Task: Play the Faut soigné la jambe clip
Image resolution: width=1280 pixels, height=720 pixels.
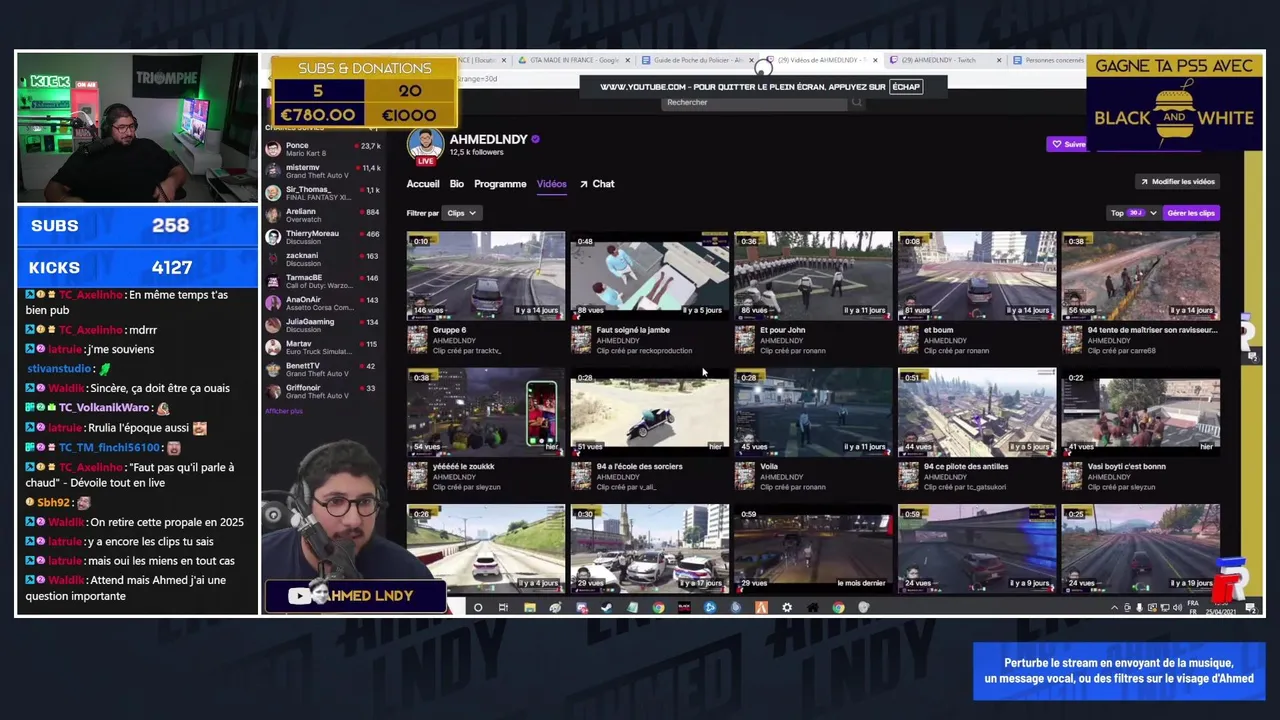Action: 649,276
